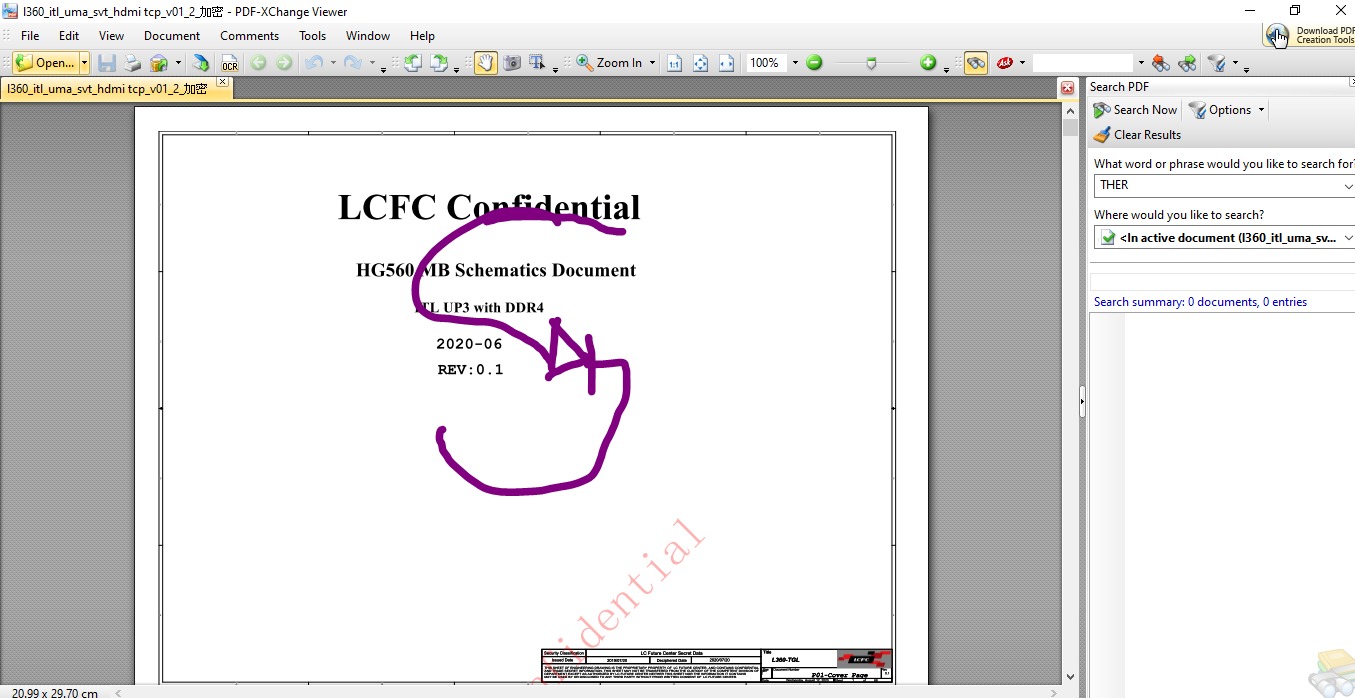The height and width of the screenshot is (698, 1355).
Task: Expand the Open recent files arrow
Action: click(84, 63)
